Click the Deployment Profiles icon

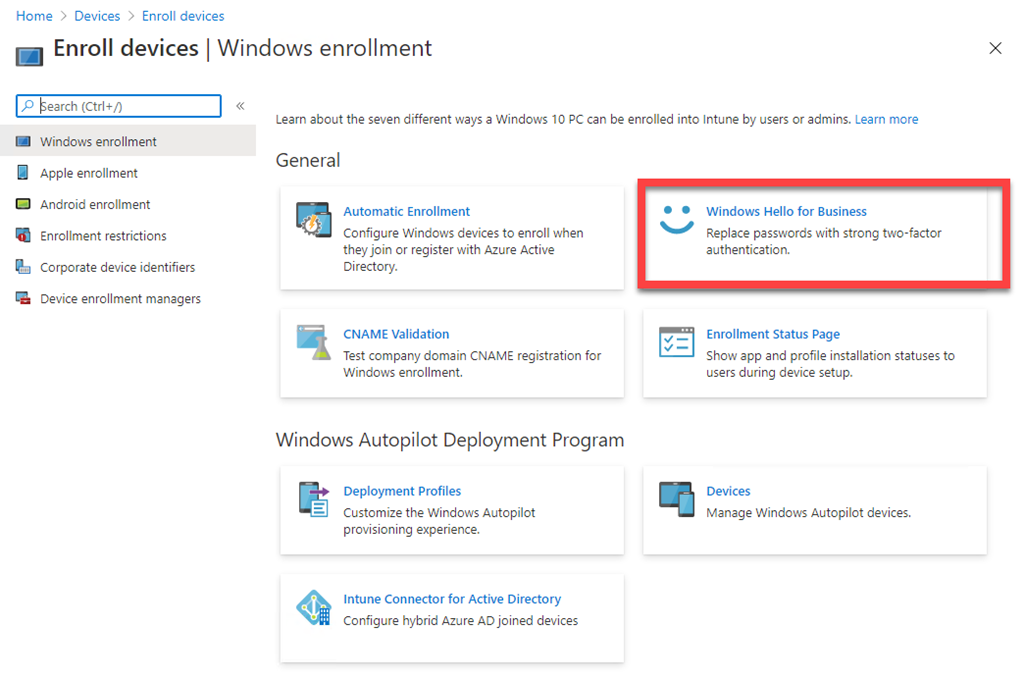pyautogui.click(x=313, y=499)
